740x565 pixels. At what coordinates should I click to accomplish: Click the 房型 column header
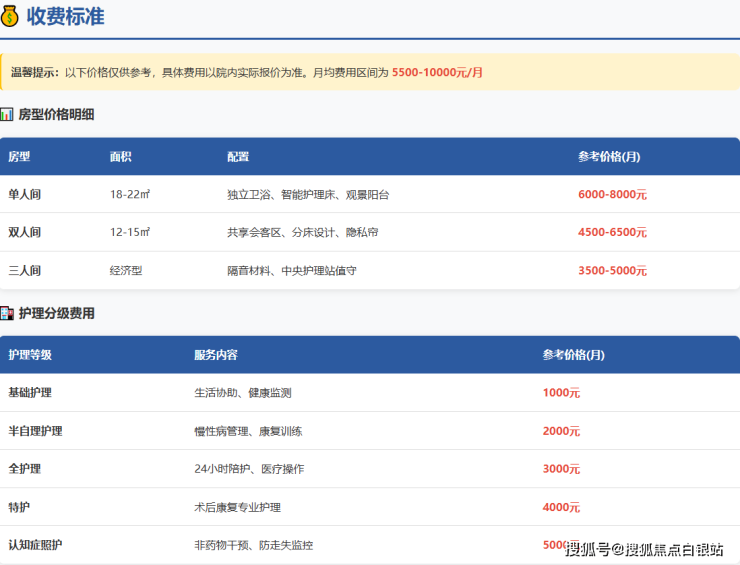(19, 157)
